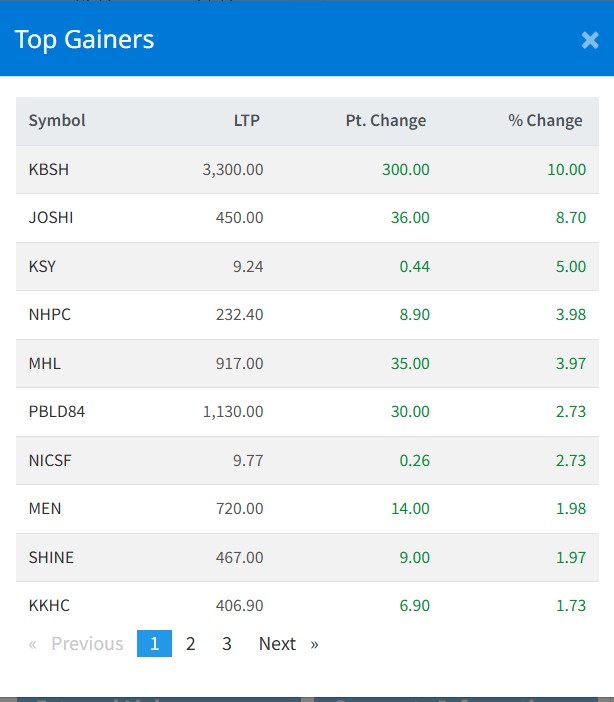Image resolution: width=614 pixels, height=702 pixels.
Task: Sort by the LTP column header
Action: (246, 121)
